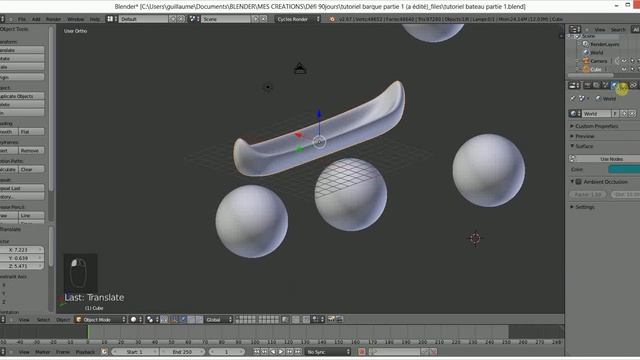Open the Object constraints tab icon
Image resolution: width=640 pixels, height=360 pixels.
pos(633,85)
